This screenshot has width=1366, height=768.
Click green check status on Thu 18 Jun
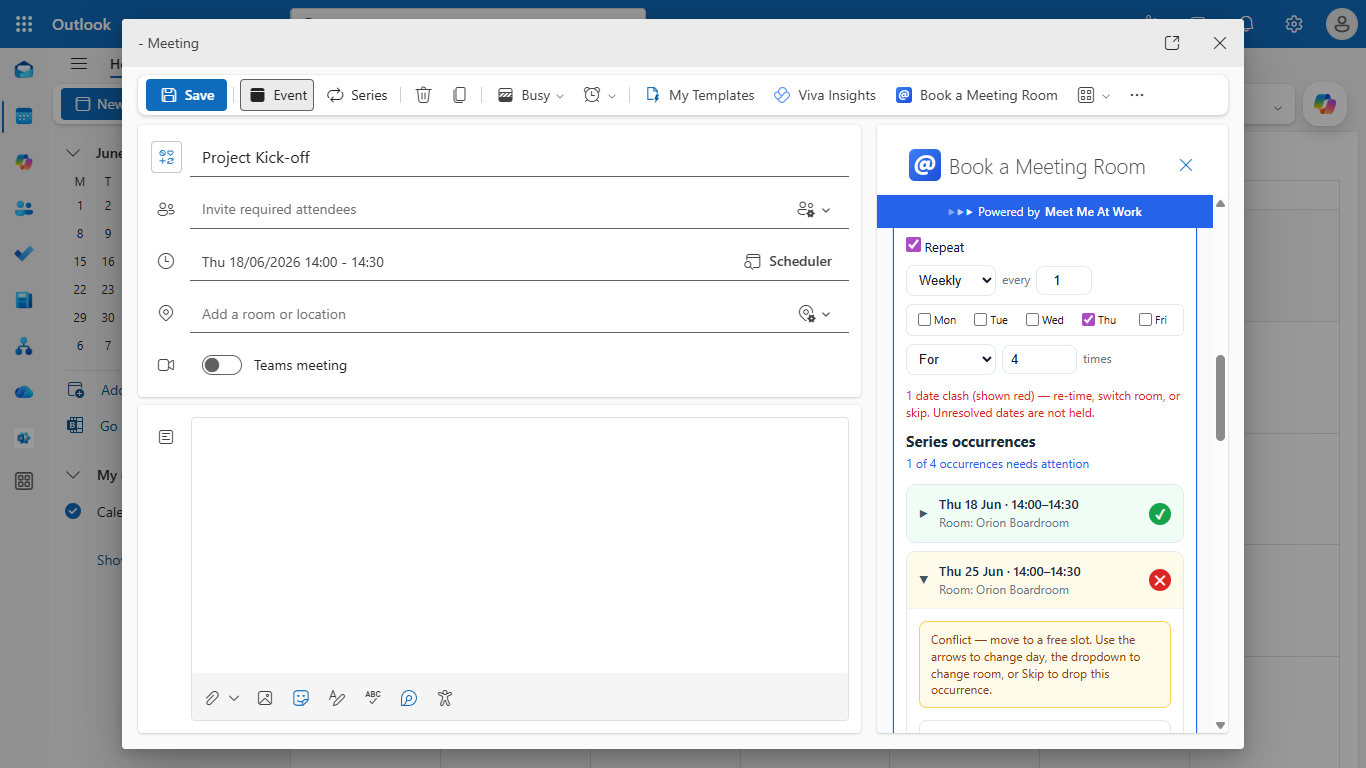pos(1160,514)
